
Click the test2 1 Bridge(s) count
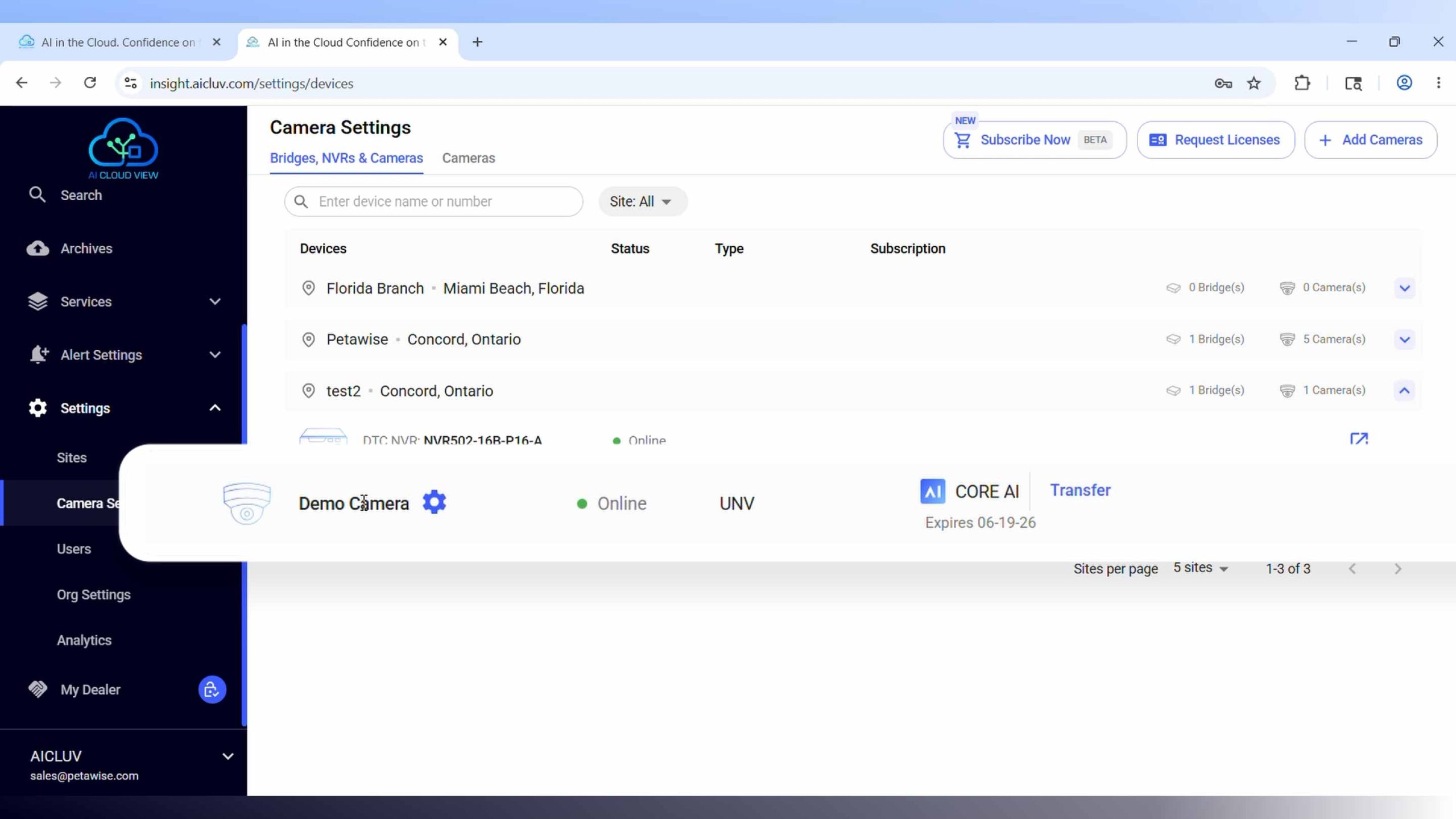click(x=1205, y=391)
